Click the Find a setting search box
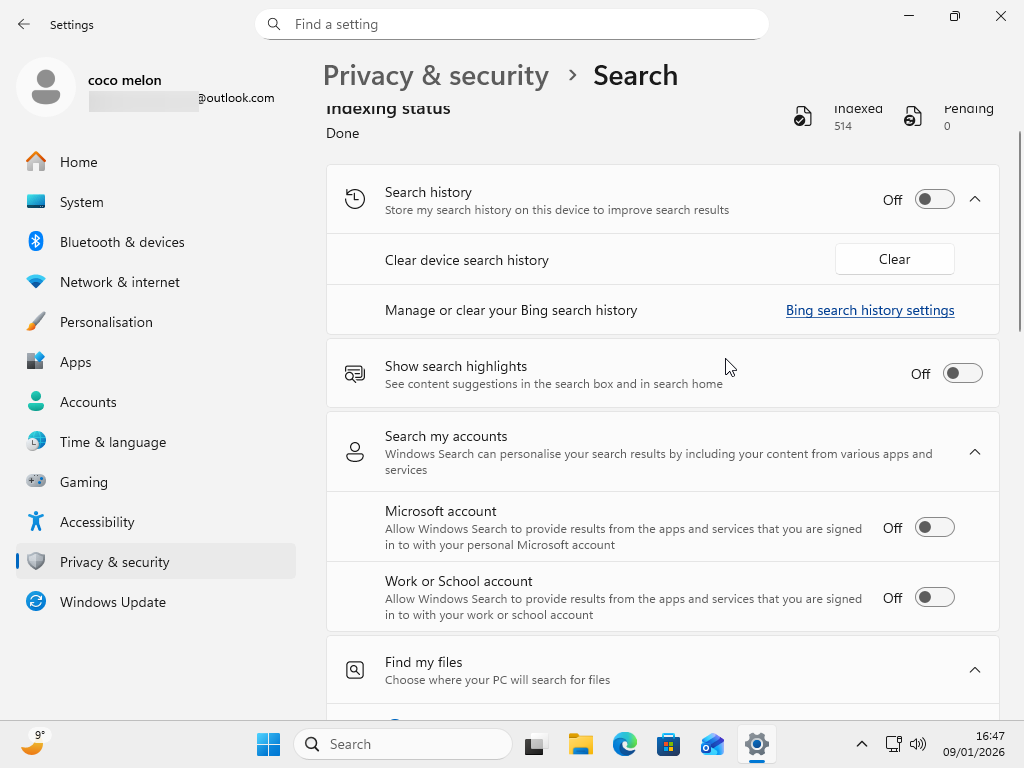This screenshot has width=1024, height=768. point(512,24)
